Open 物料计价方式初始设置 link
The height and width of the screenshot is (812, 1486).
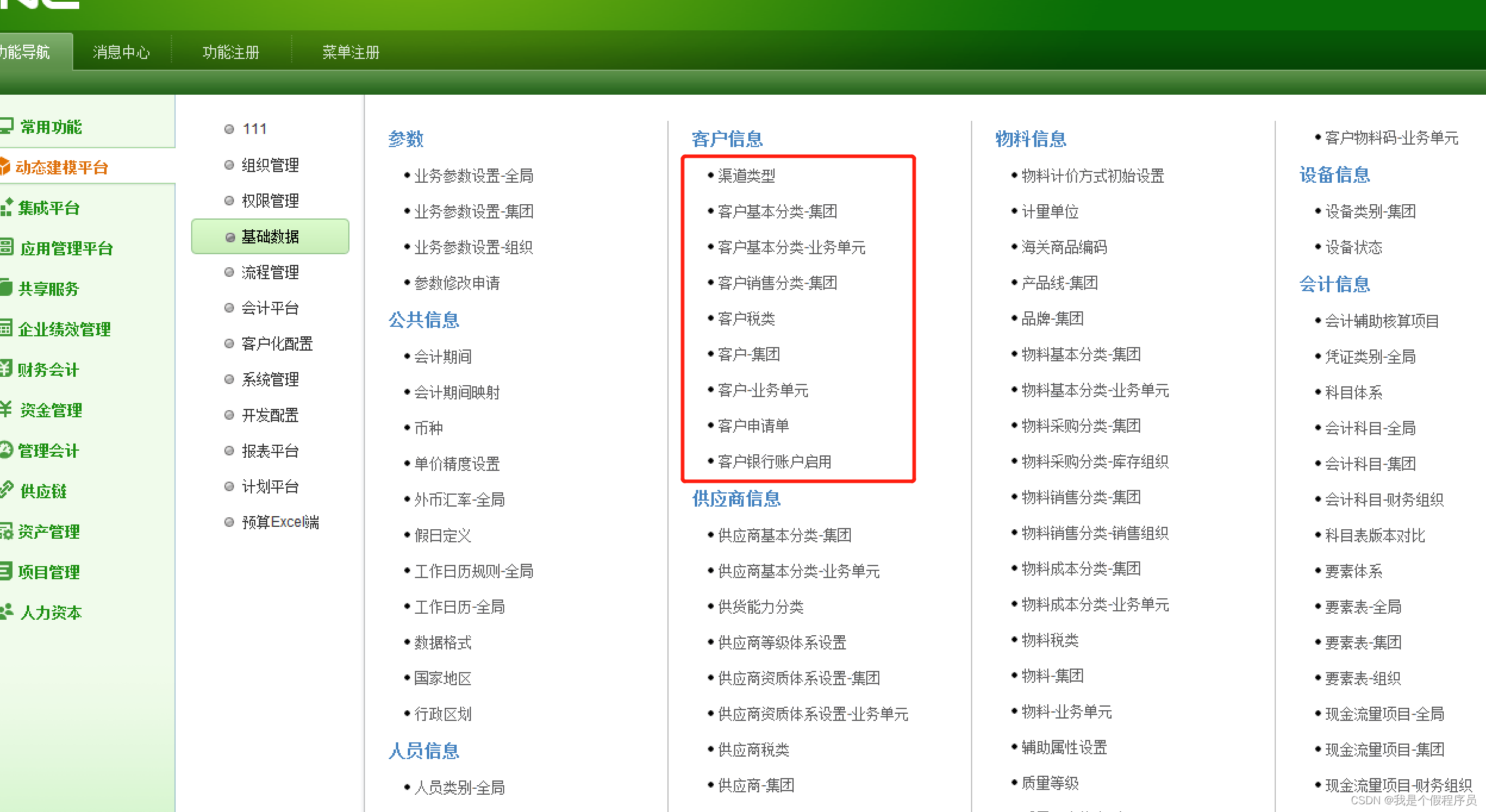click(1093, 176)
